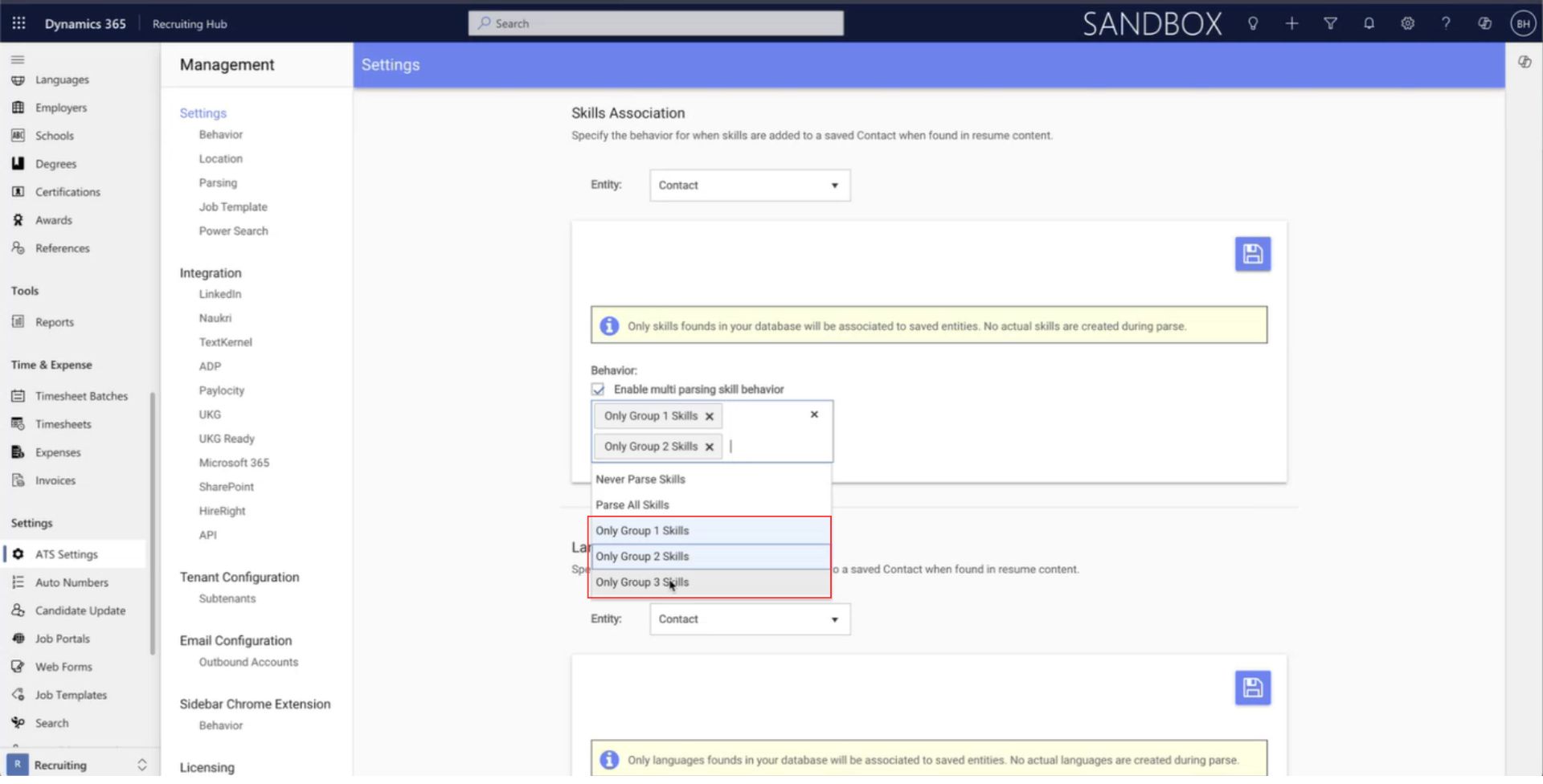This screenshot has height=784, width=1543.
Task: Open LinkedIn integration
Action: pyautogui.click(x=220, y=294)
